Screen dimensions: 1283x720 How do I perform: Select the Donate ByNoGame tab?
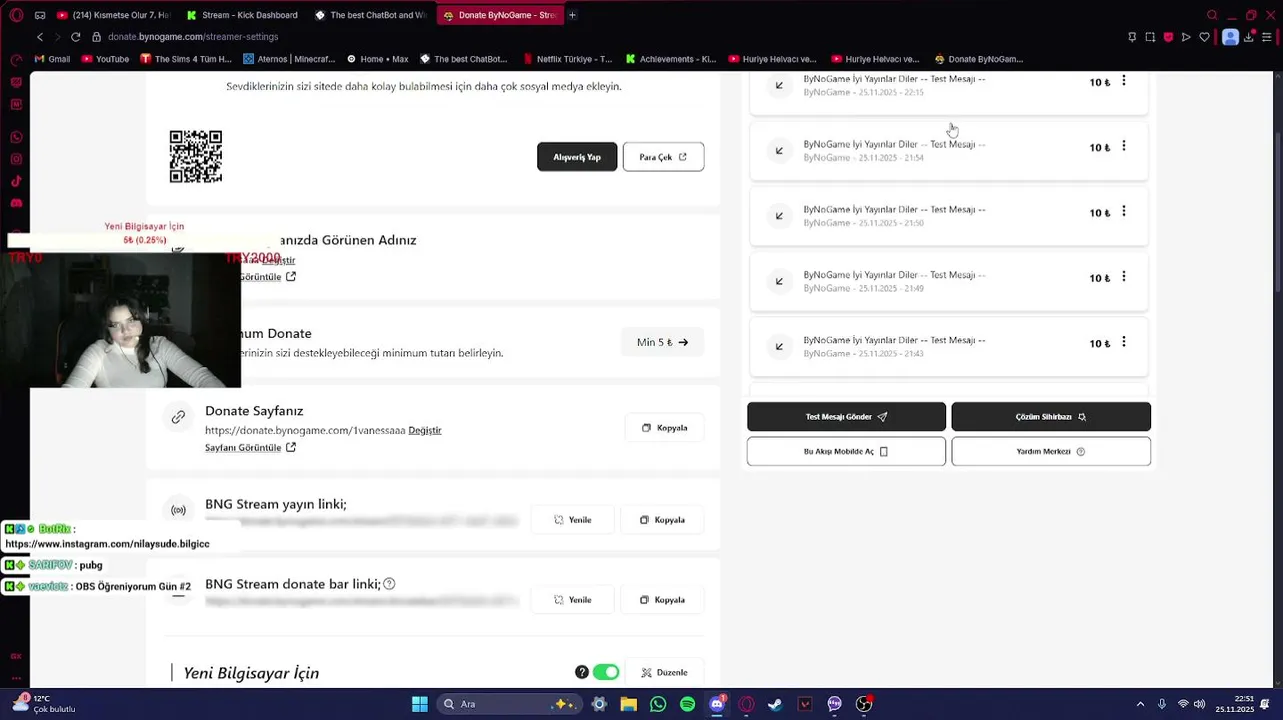[500, 15]
